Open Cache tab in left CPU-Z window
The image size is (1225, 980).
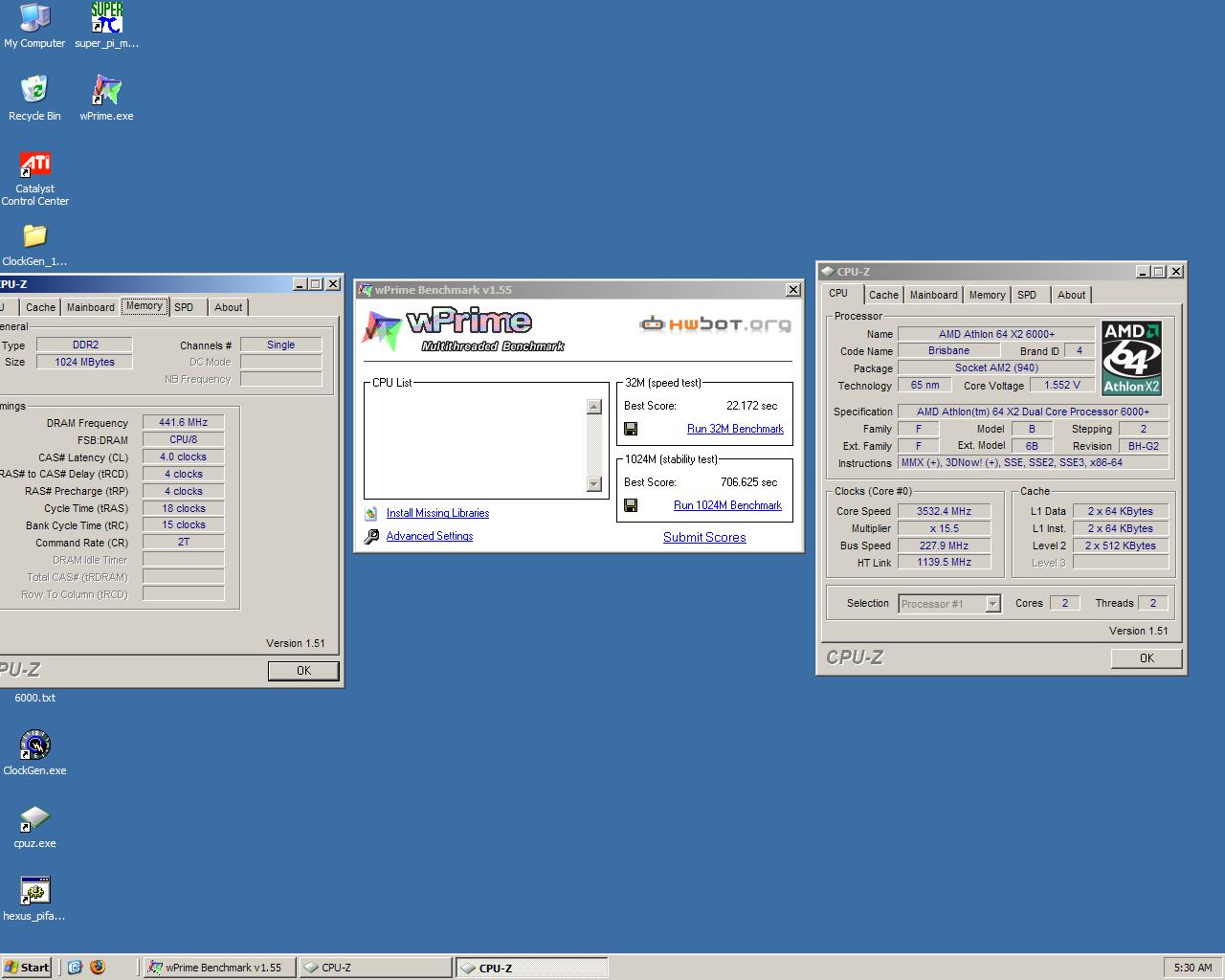click(x=40, y=308)
